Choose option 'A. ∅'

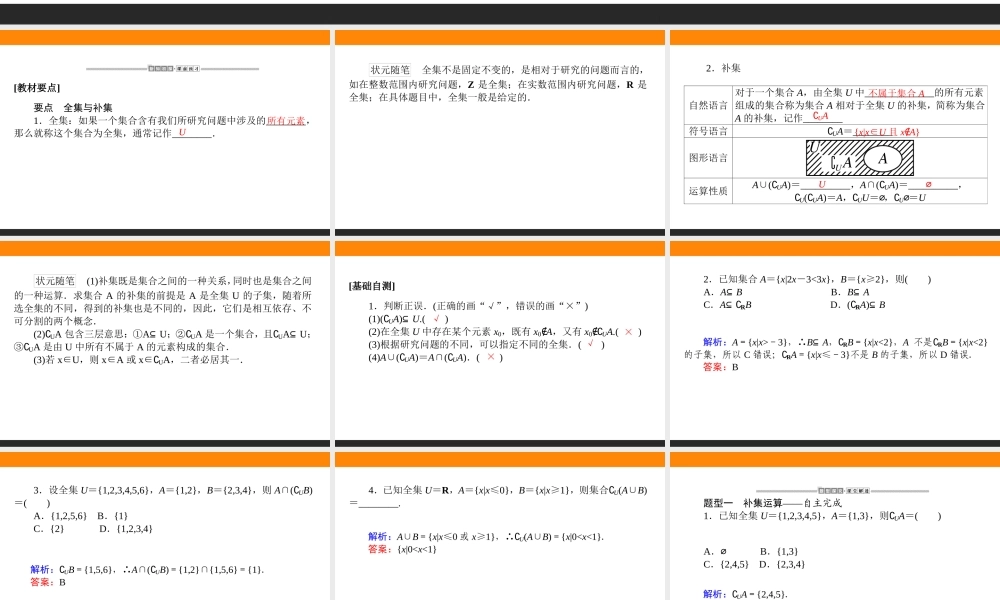[x=715, y=552]
